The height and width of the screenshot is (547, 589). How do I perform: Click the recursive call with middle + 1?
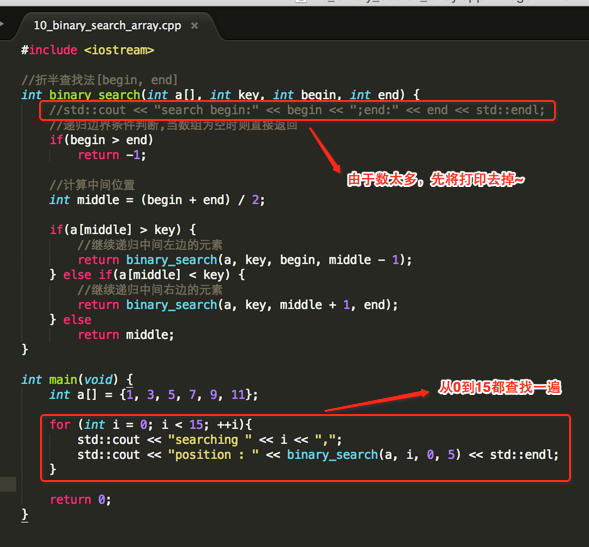point(238,305)
